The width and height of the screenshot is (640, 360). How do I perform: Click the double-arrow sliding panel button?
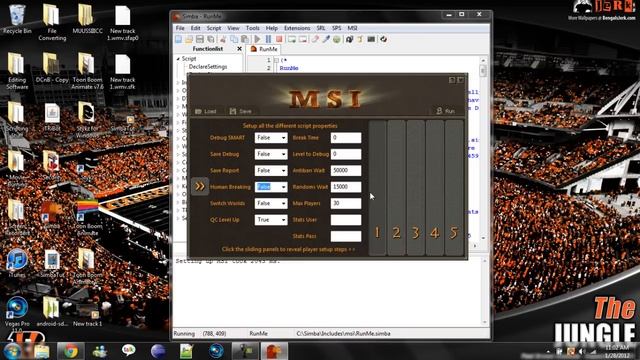tap(200, 187)
